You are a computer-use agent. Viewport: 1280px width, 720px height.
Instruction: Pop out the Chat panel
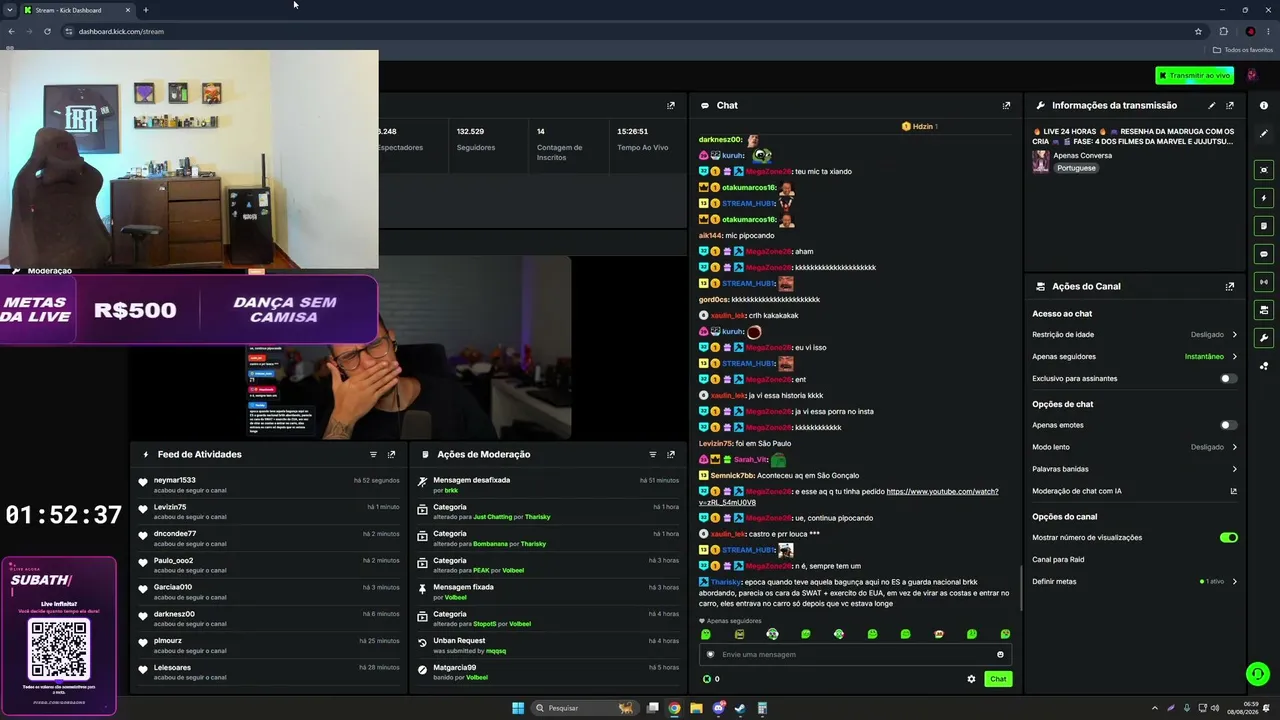(1006, 105)
